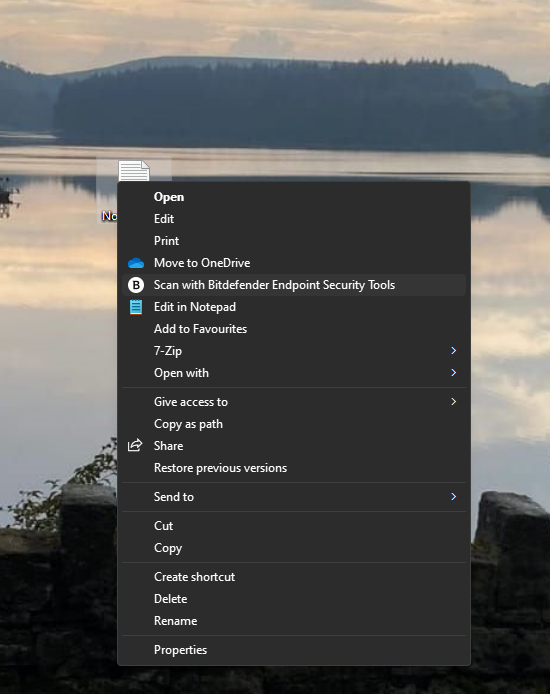The image size is (550, 694).
Task: Click the OneDrive cloud icon
Action: click(x=136, y=263)
